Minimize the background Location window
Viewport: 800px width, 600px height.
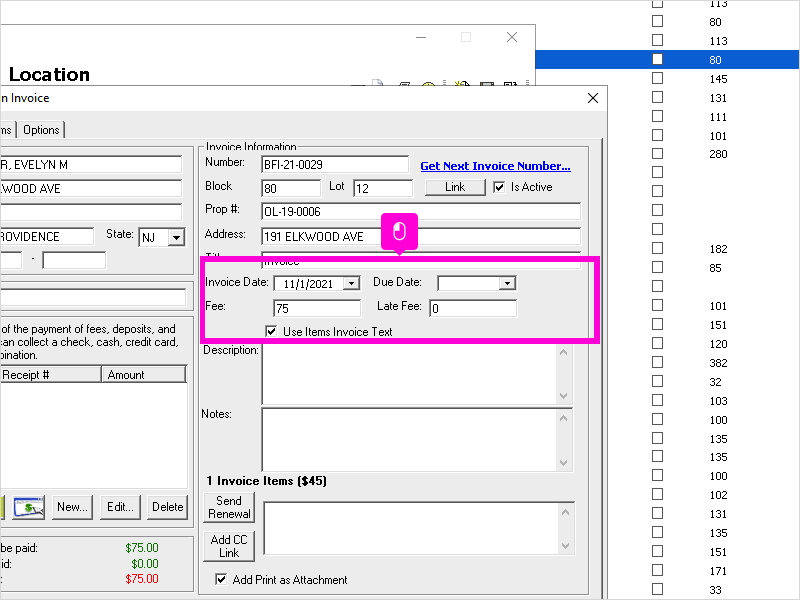pos(421,37)
